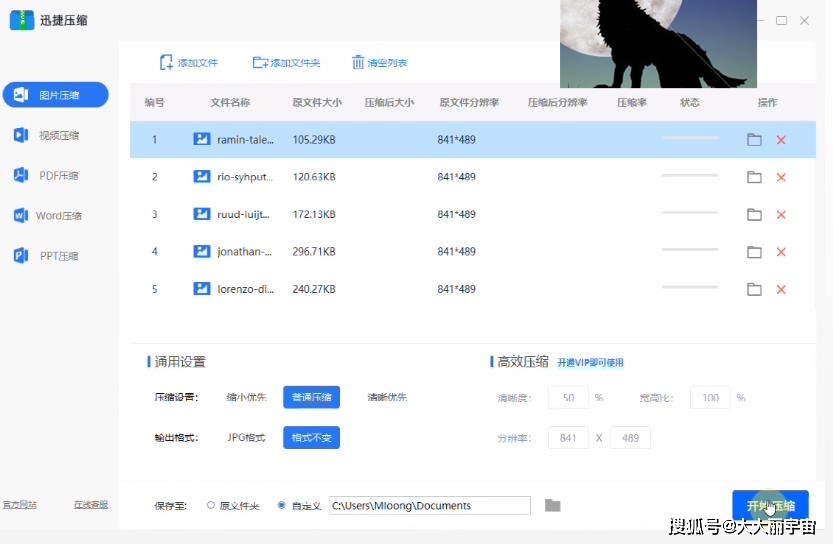
Task: Click the 宽高比 value field showing 100
Action: pos(710,397)
